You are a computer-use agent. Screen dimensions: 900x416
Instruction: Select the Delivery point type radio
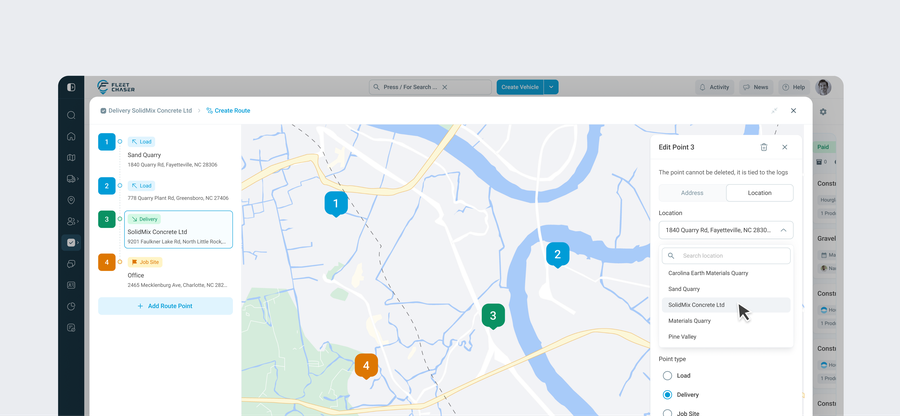667,395
